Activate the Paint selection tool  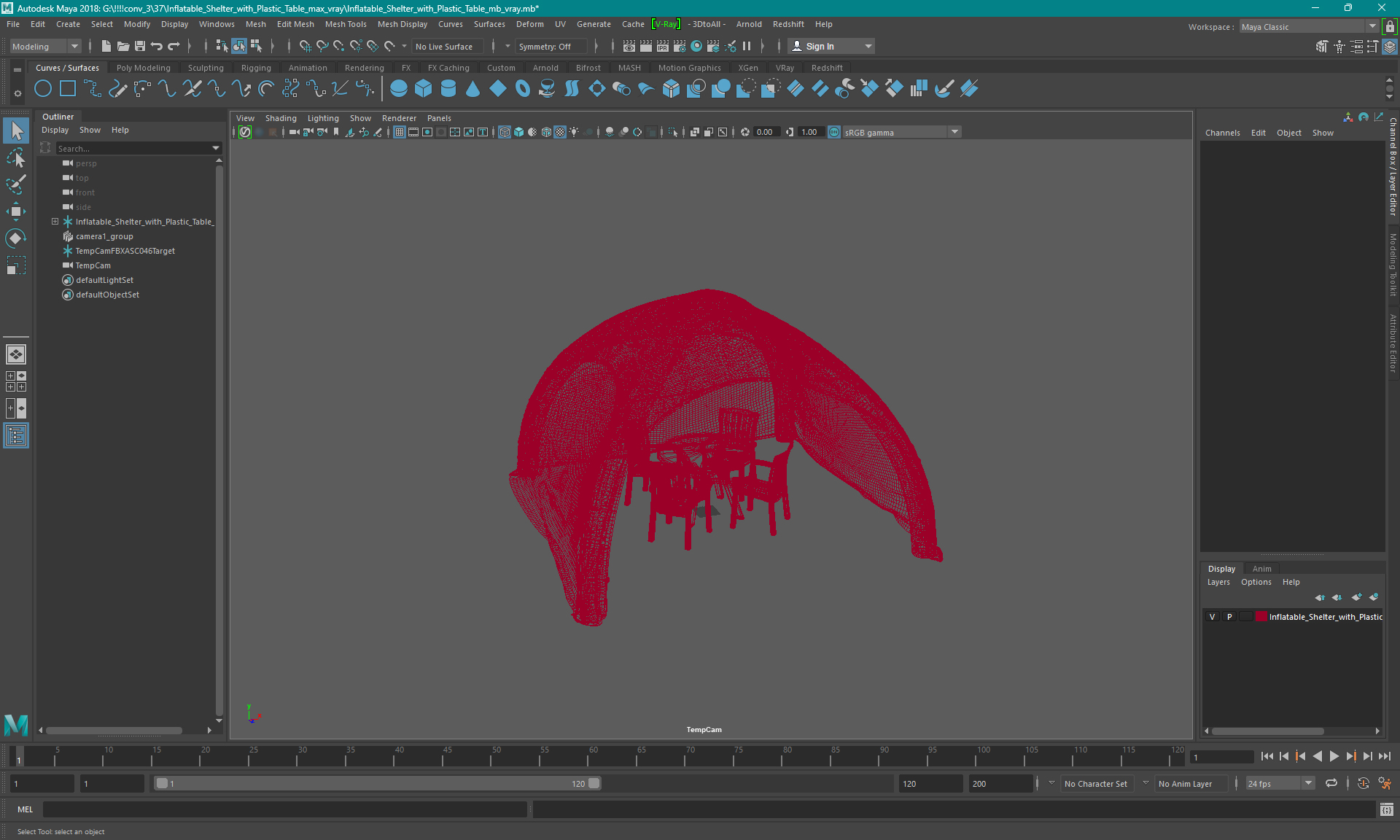(16, 184)
